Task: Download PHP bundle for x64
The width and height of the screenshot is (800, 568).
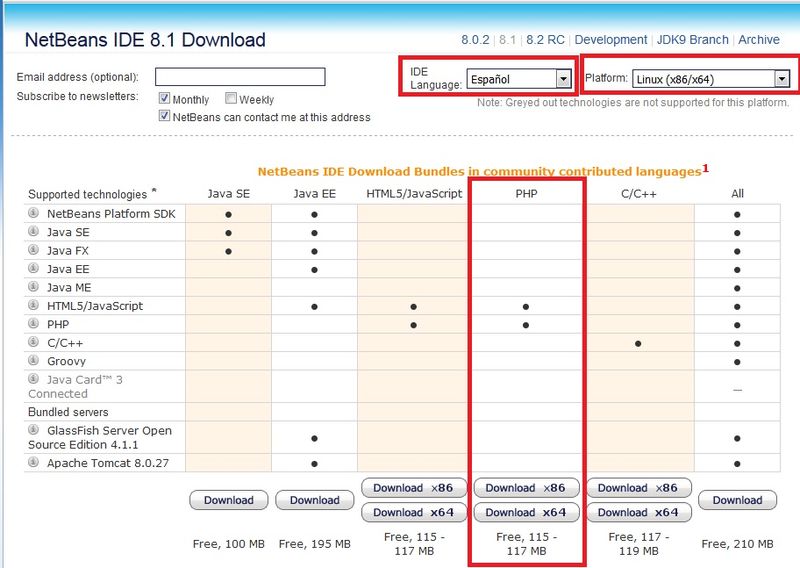Action: click(526, 512)
